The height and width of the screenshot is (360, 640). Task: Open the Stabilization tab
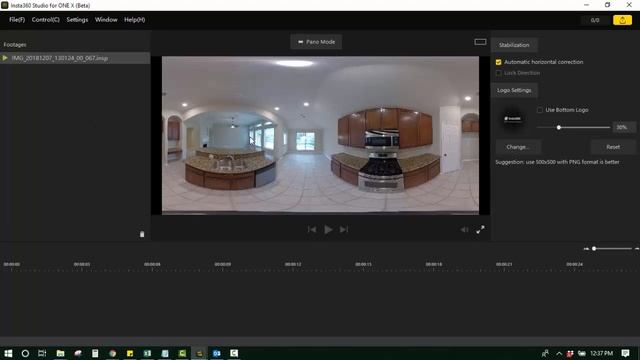click(x=514, y=45)
